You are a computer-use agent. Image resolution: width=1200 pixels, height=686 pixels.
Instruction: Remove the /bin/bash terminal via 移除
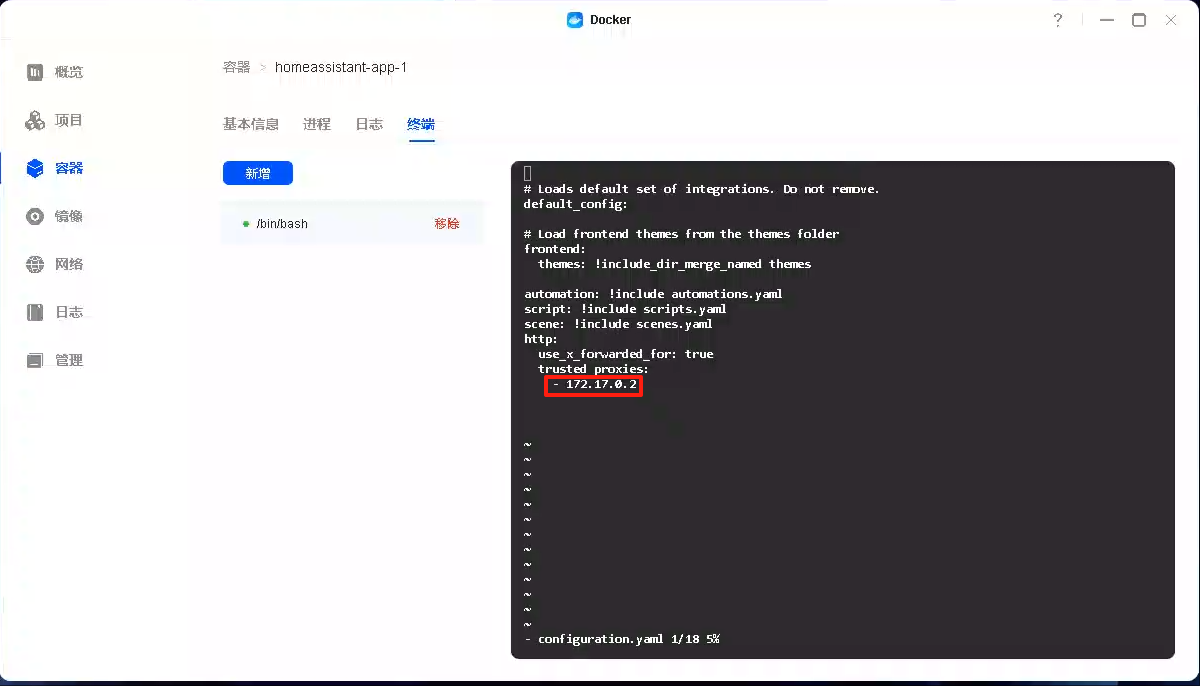tap(447, 223)
